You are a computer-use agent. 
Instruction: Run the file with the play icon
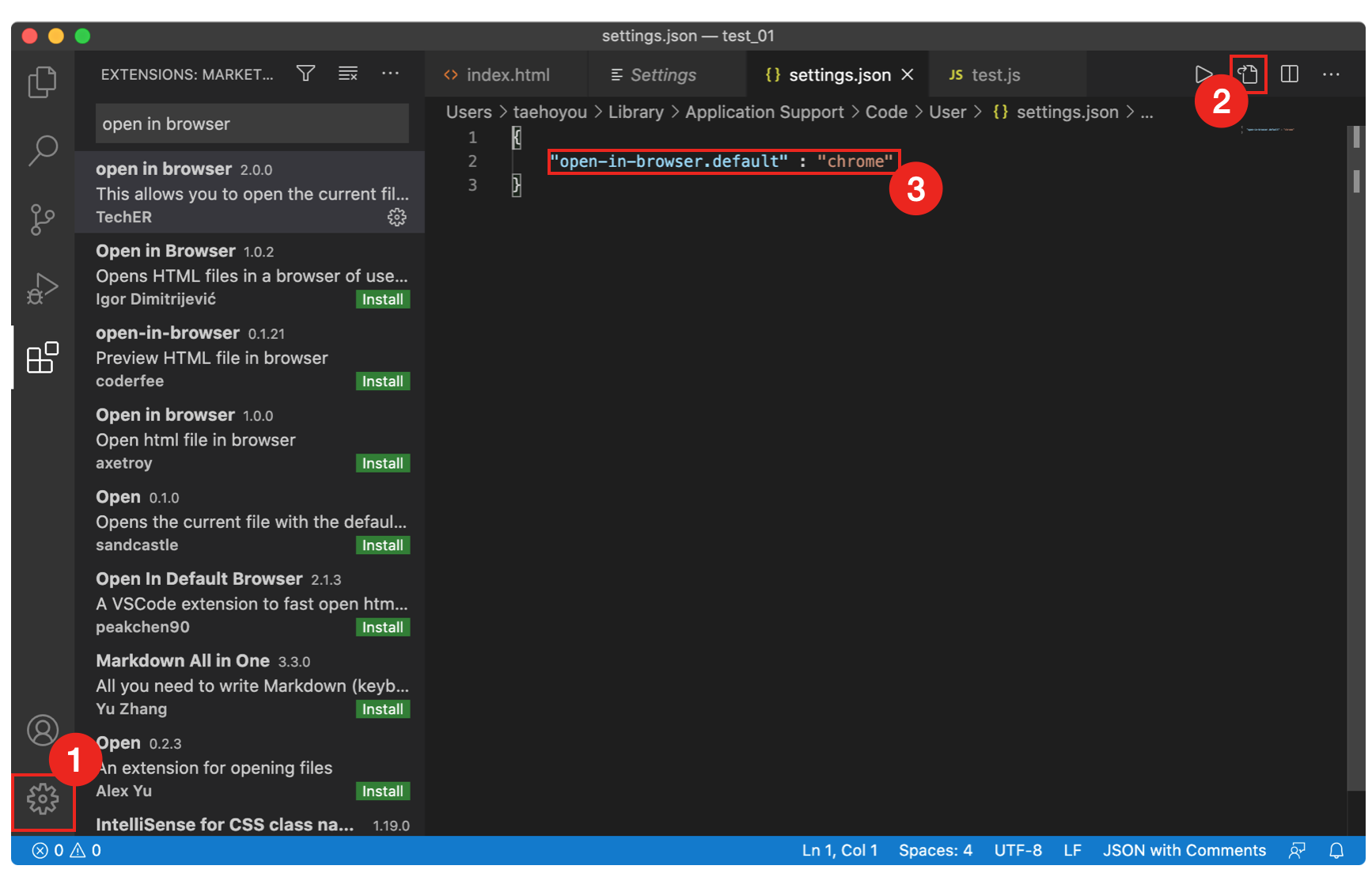click(1203, 74)
